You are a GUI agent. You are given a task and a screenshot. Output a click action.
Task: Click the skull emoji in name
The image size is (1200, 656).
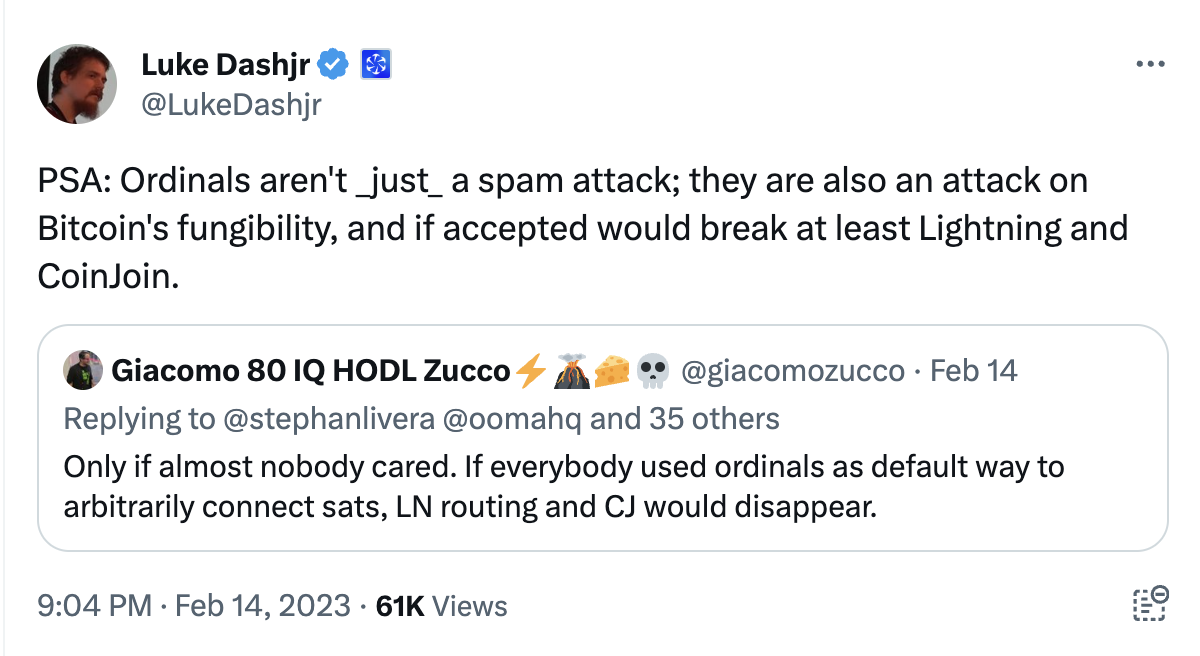652,371
